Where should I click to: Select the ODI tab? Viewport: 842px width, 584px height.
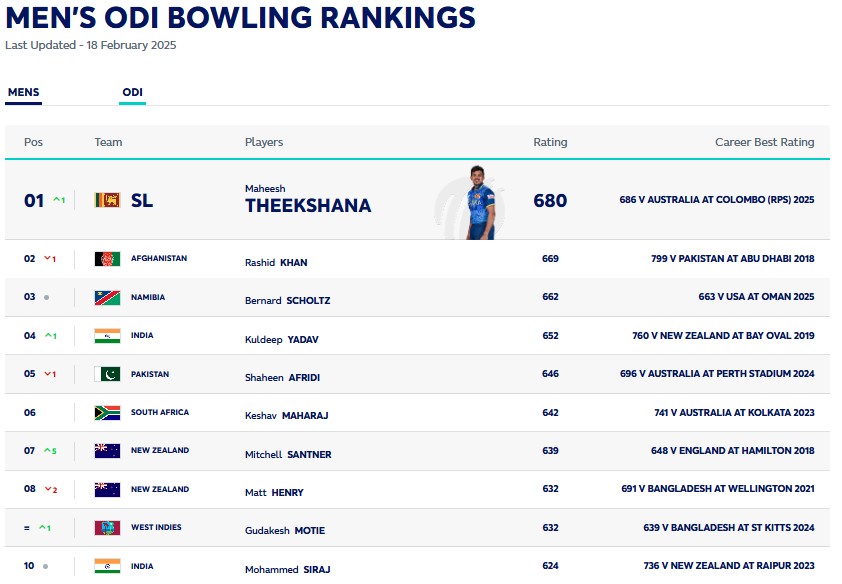point(132,93)
